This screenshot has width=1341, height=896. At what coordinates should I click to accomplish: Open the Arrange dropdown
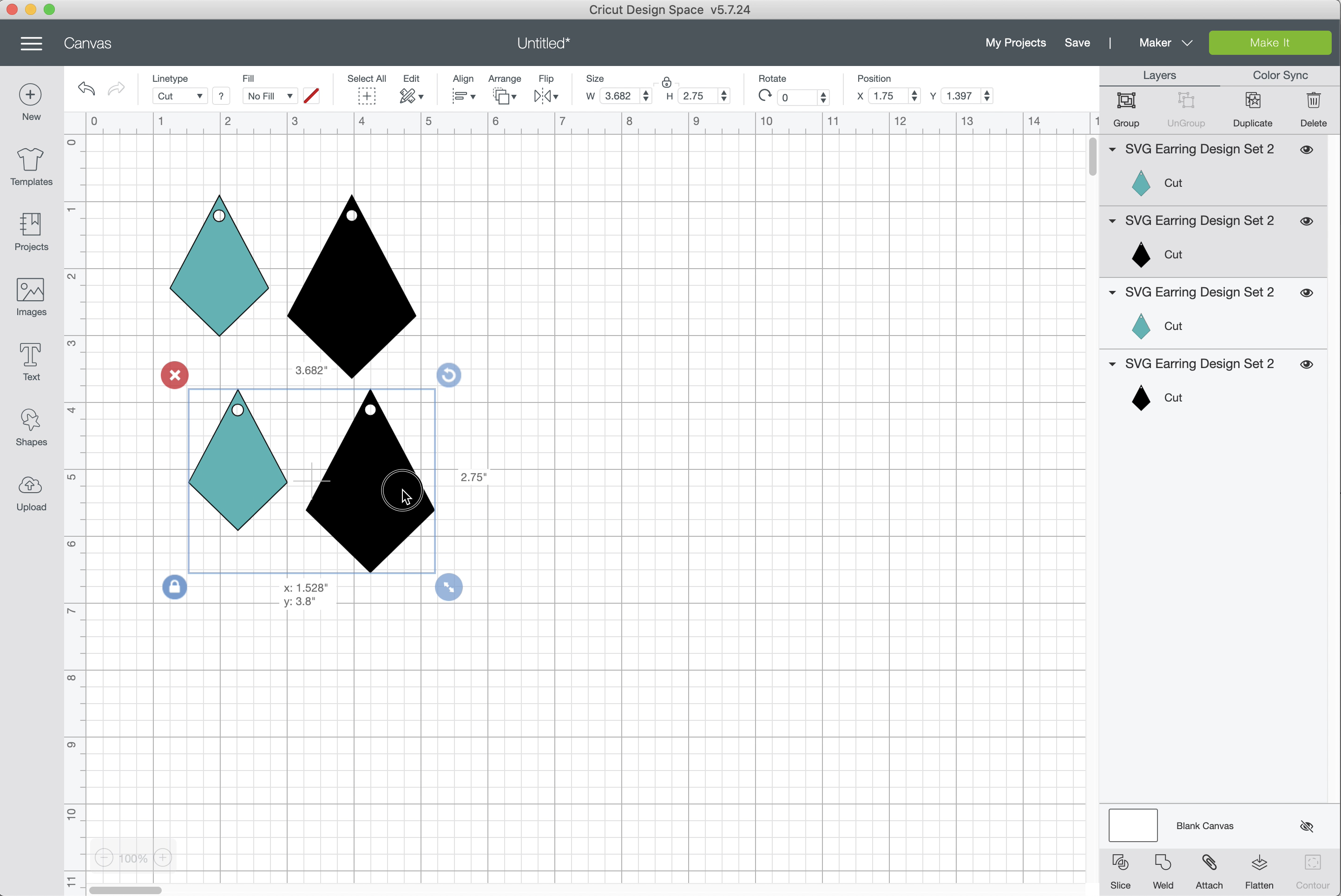505,96
